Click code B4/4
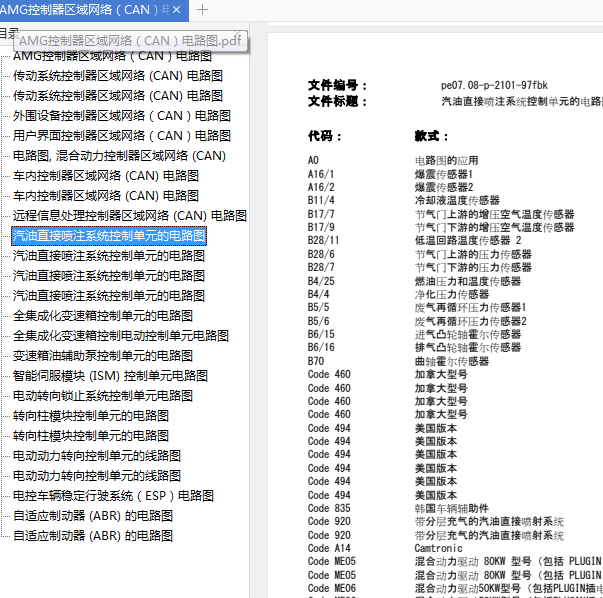603x598 pixels. tap(318, 294)
